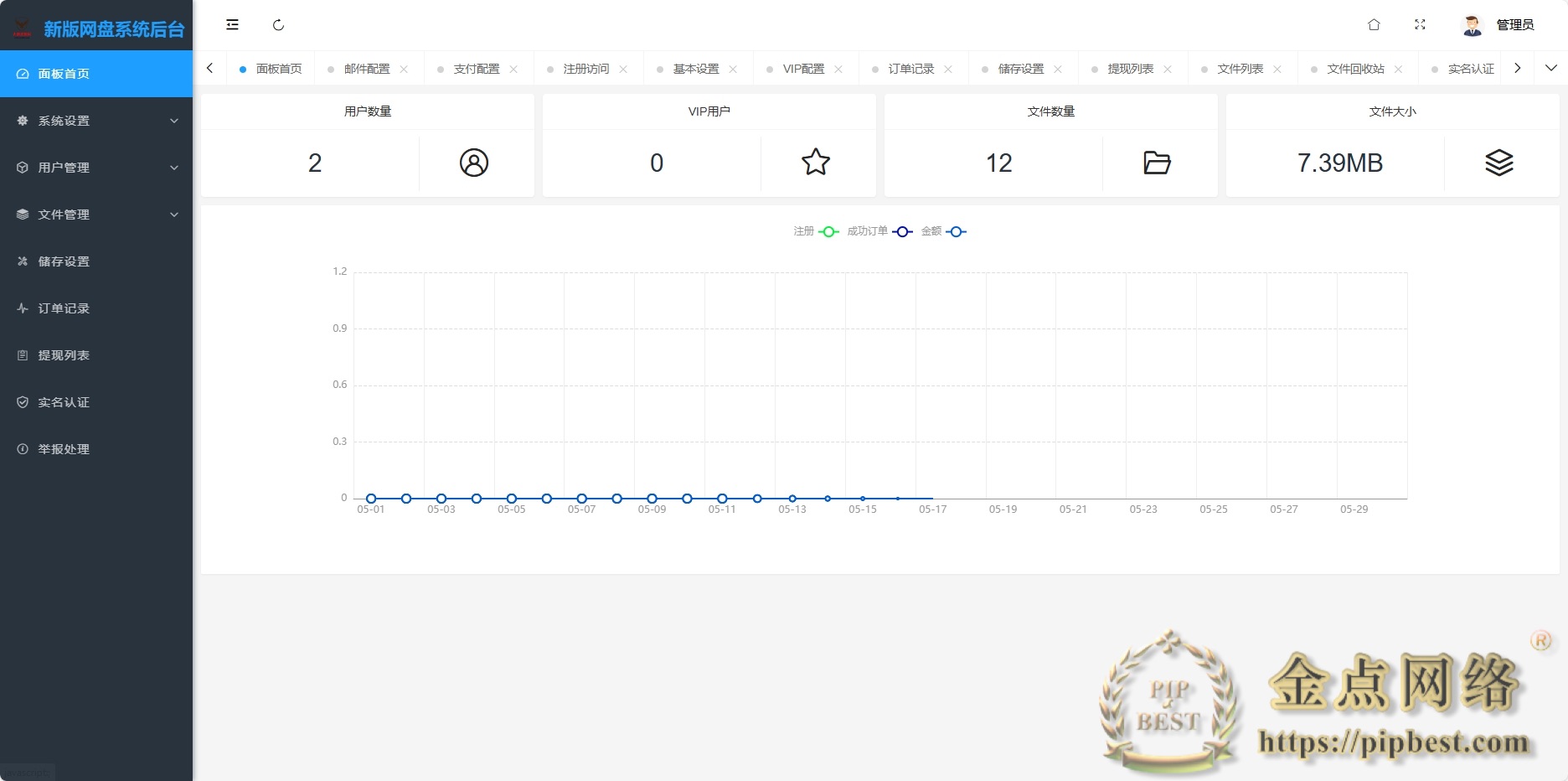Click the left arrow to scroll tabs
Screen dimensions: 1568x781
tap(210, 68)
